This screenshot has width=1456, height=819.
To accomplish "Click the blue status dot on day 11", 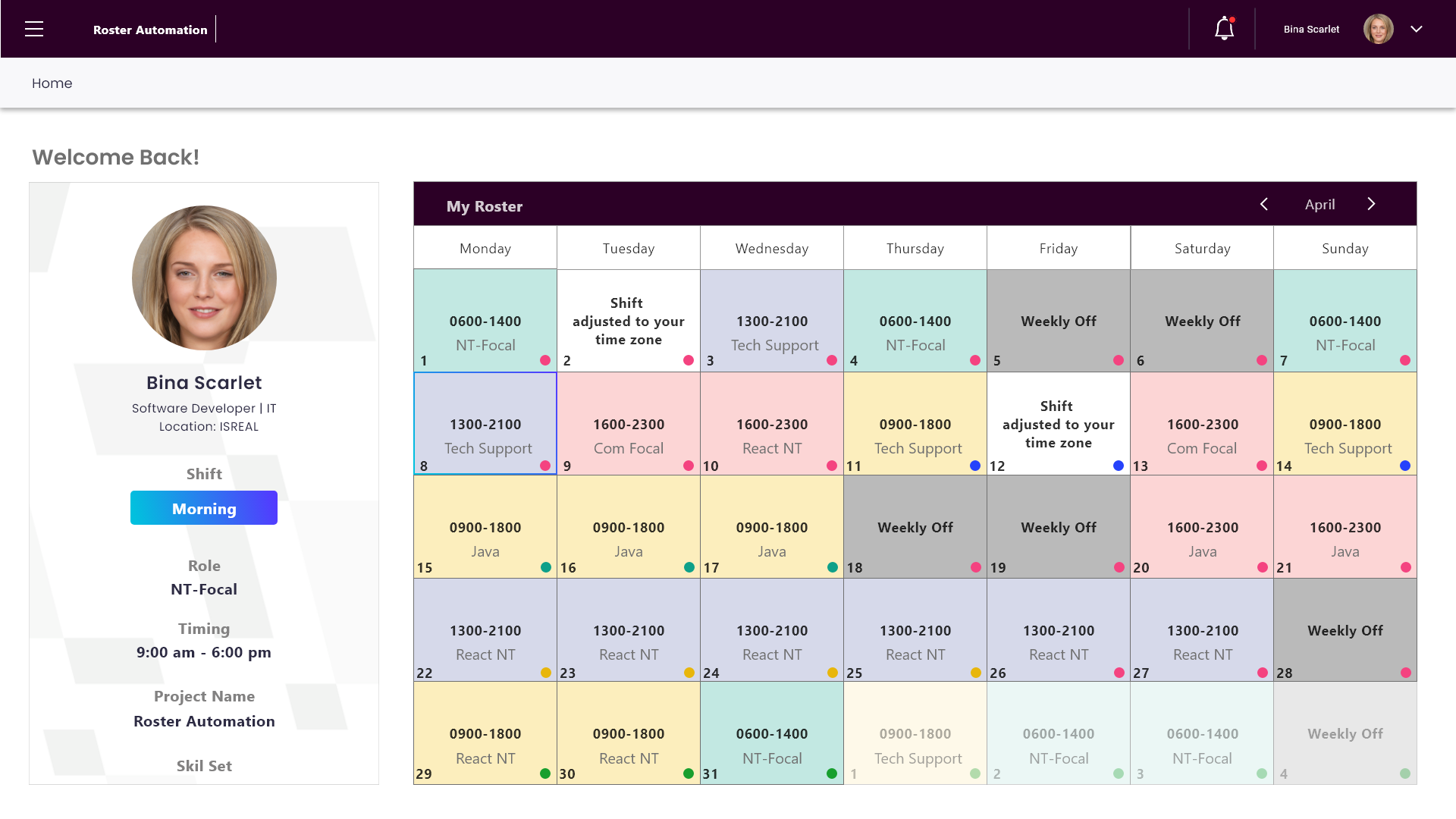I will tap(974, 466).
